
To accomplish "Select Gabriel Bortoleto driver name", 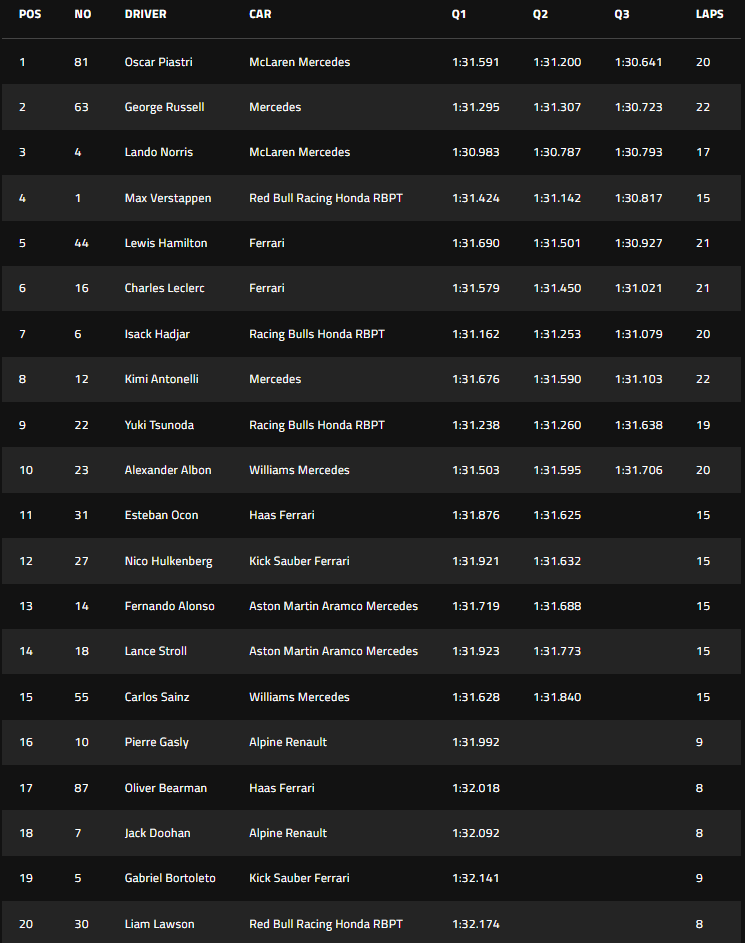I will coord(170,878).
